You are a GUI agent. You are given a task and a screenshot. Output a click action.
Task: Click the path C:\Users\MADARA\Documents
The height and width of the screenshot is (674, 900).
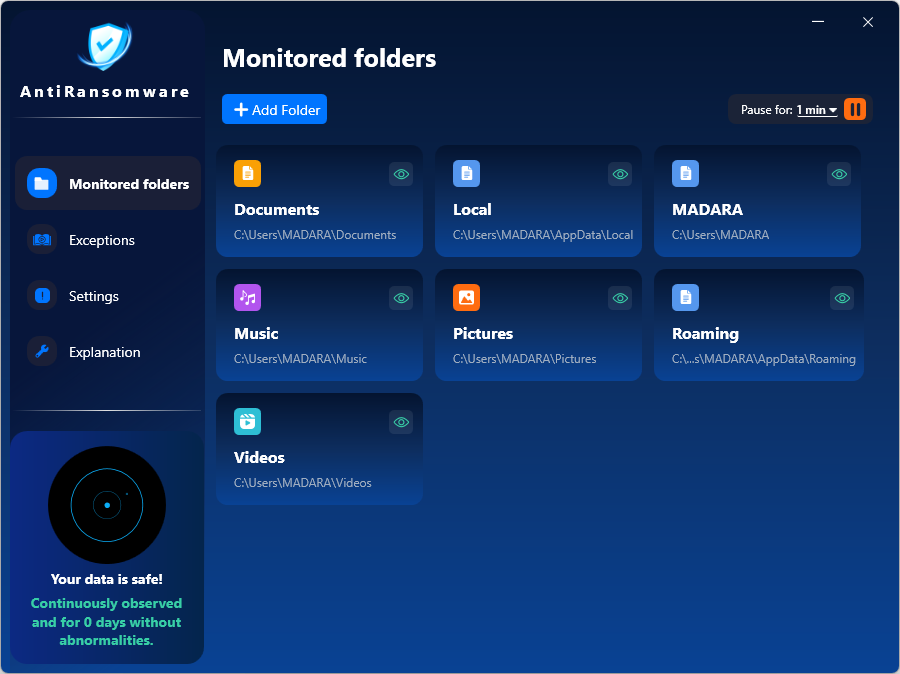315,235
